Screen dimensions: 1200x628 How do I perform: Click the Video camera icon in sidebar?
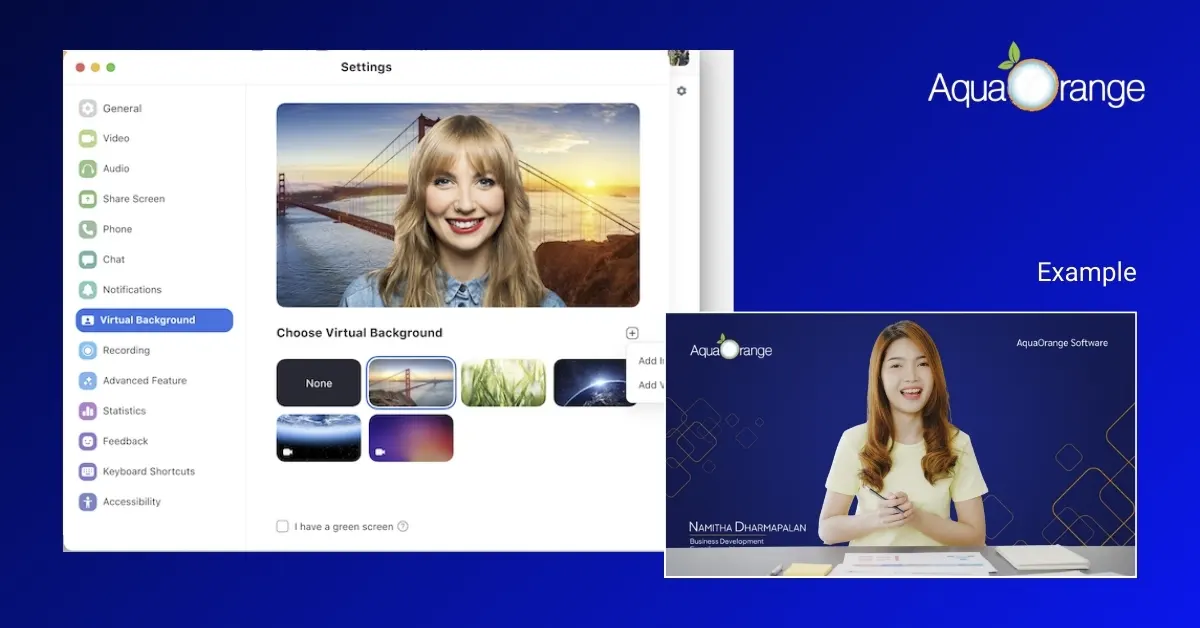coord(88,139)
